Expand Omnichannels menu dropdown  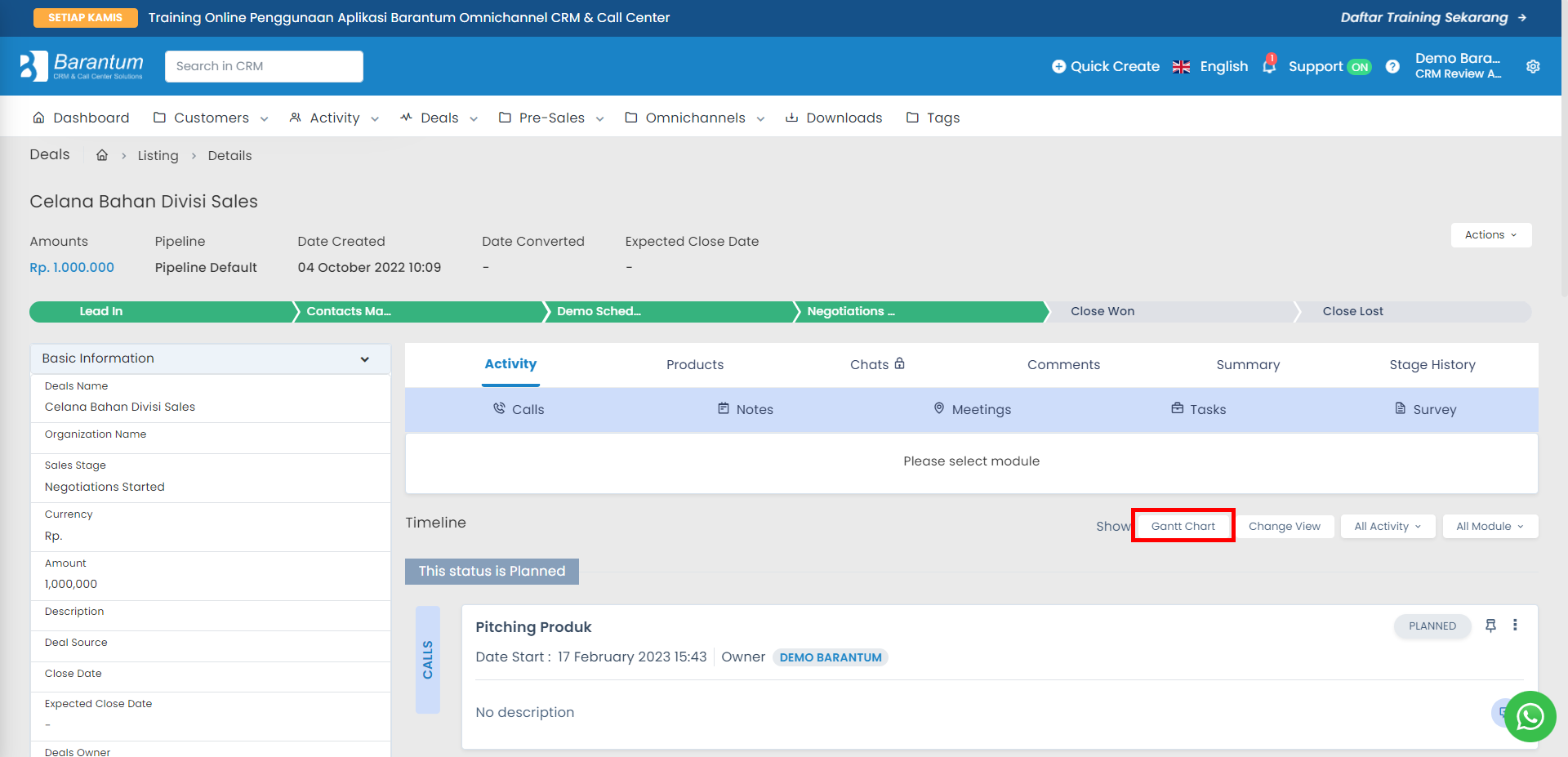click(760, 119)
